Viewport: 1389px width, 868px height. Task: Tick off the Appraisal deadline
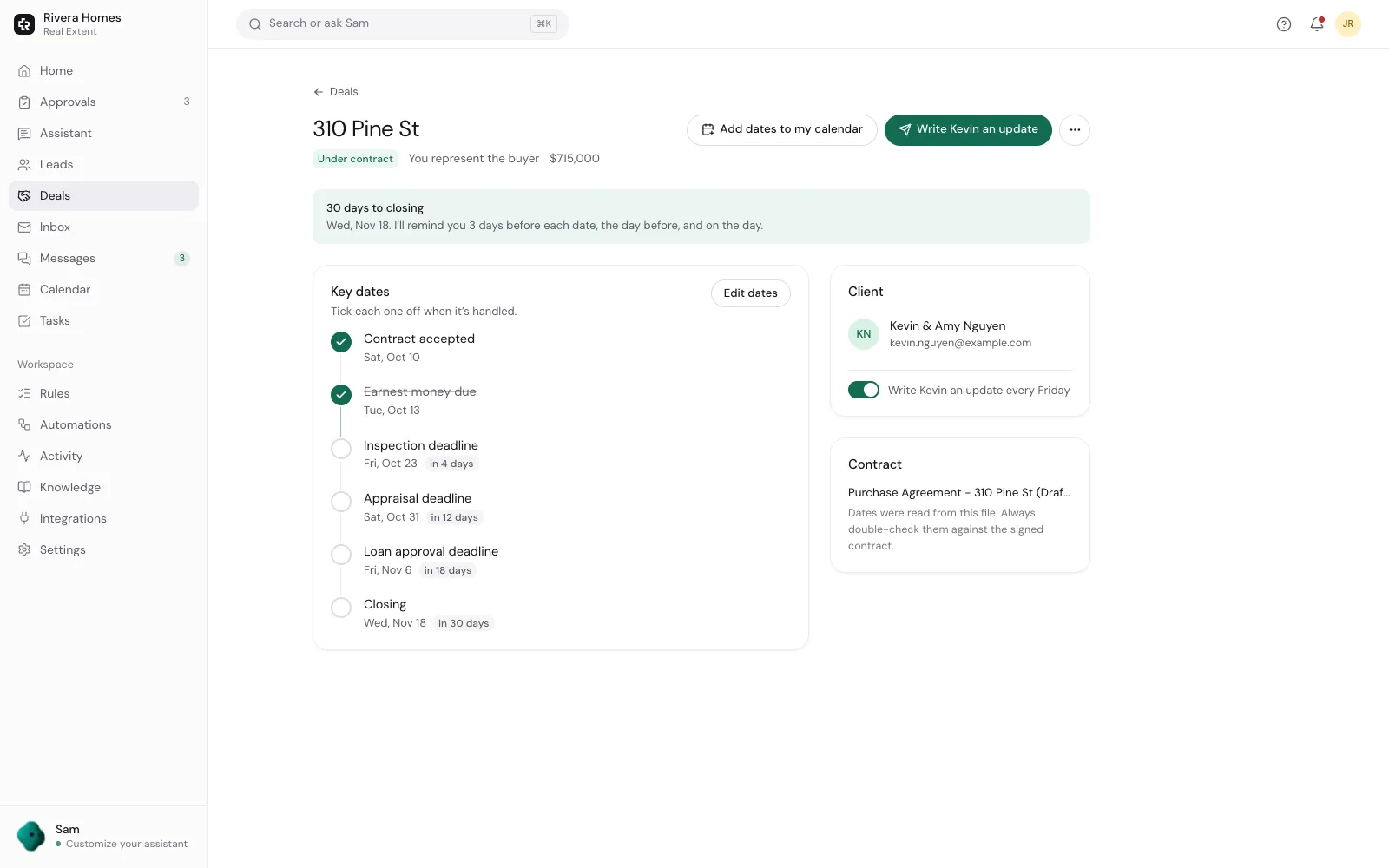pos(341,502)
